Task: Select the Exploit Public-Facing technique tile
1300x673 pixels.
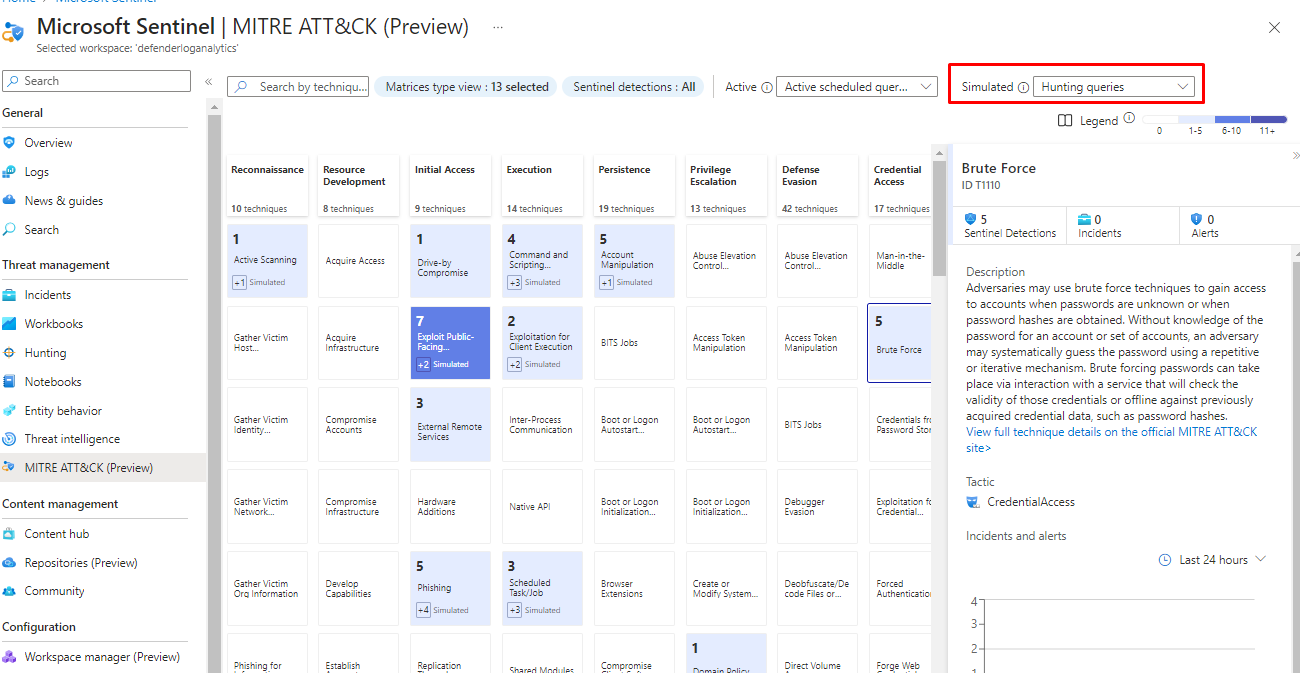Action: [450, 342]
